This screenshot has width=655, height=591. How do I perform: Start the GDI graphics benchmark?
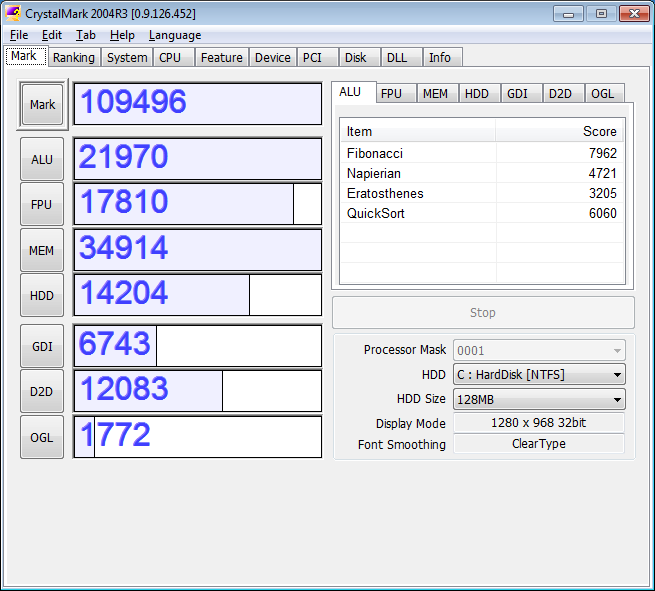pyautogui.click(x=42, y=346)
